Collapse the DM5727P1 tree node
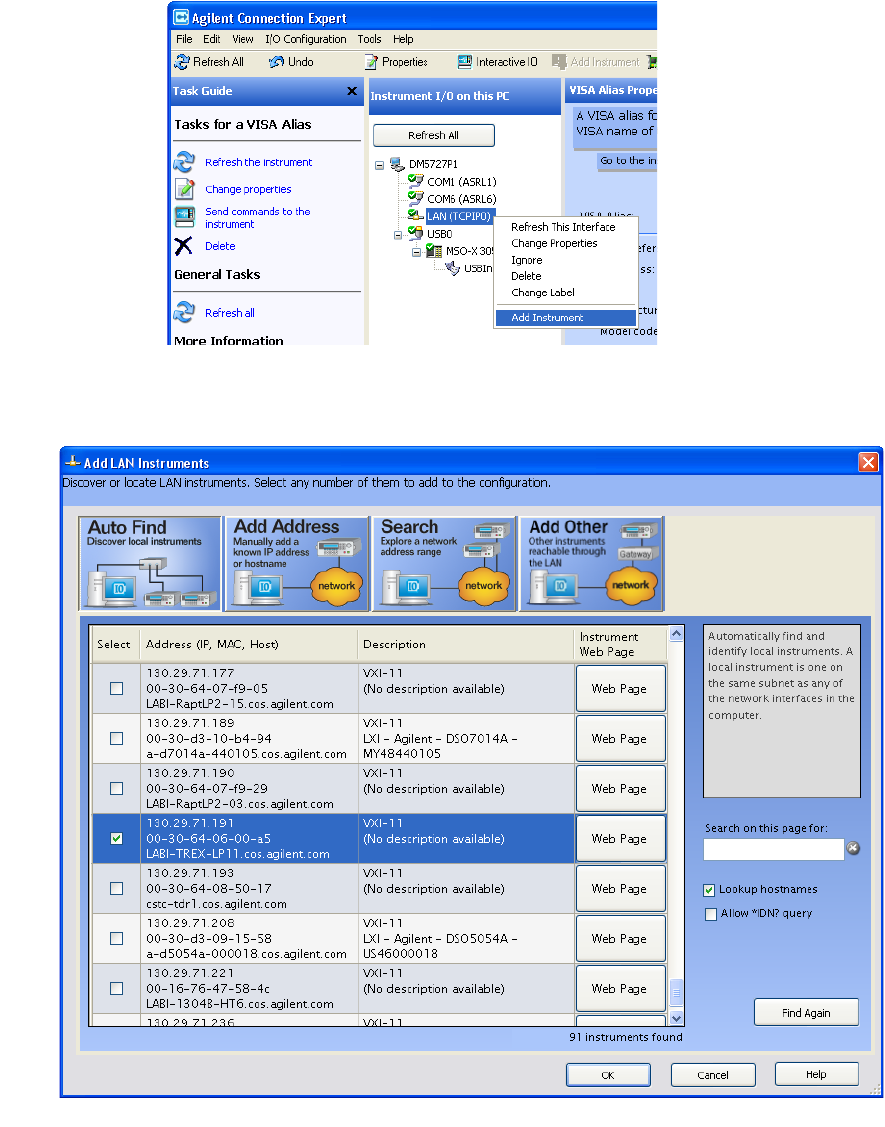The width and height of the screenshot is (885, 1127). (379, 165)
